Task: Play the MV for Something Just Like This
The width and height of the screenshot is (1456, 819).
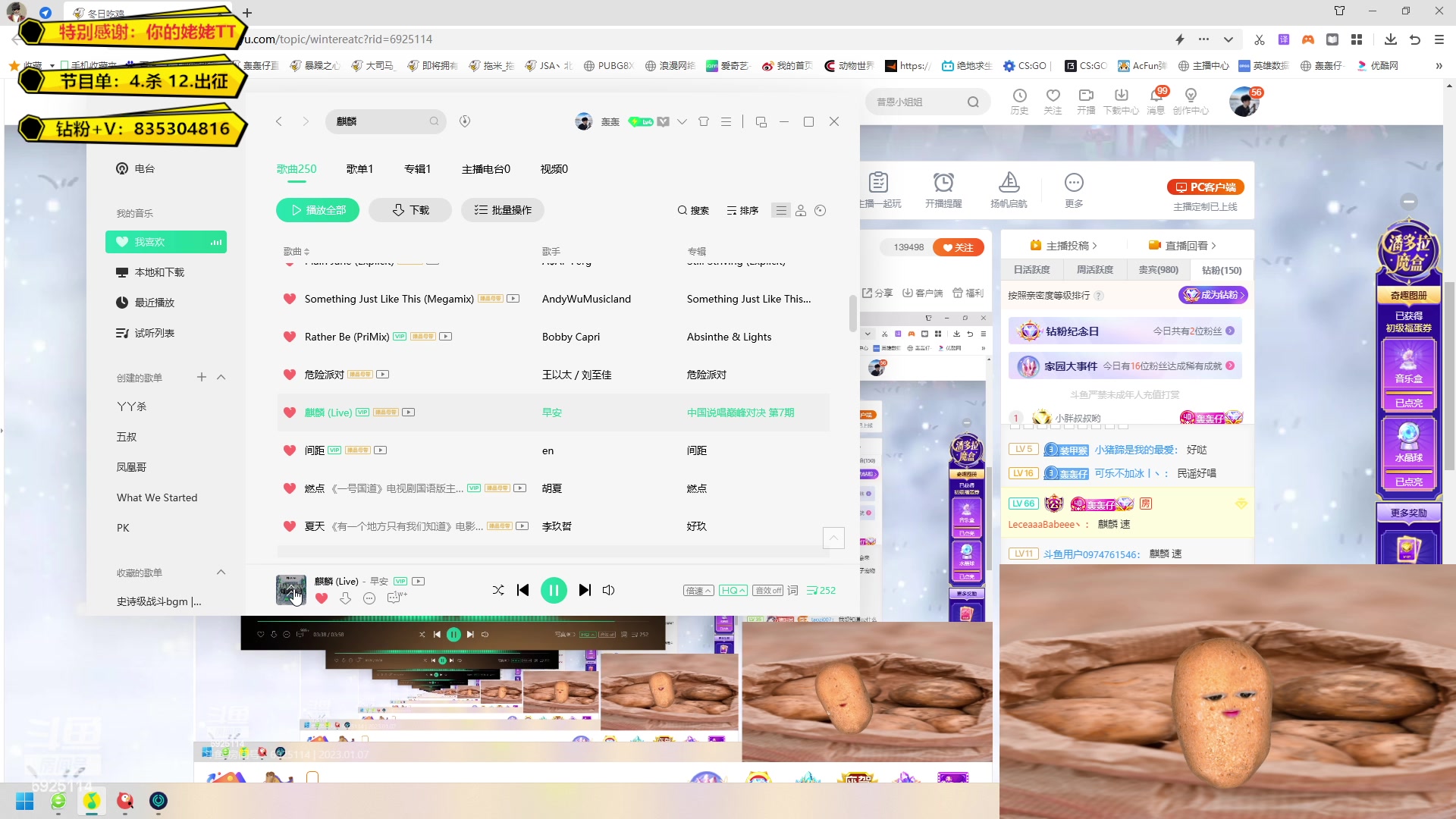Action: tap(513, 299)
